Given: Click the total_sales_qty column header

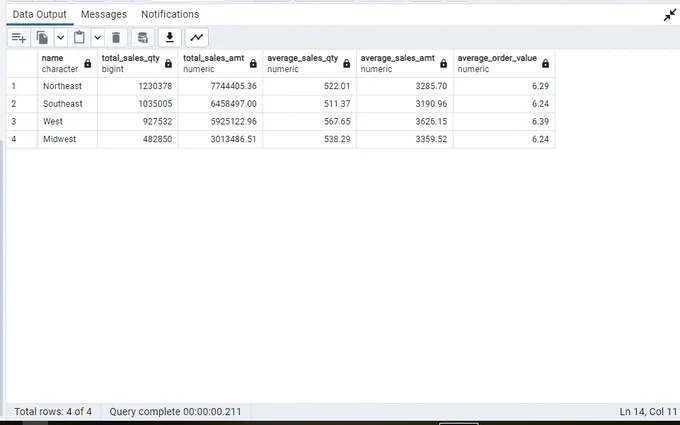Looking at the screenshot, I should 137,63.
